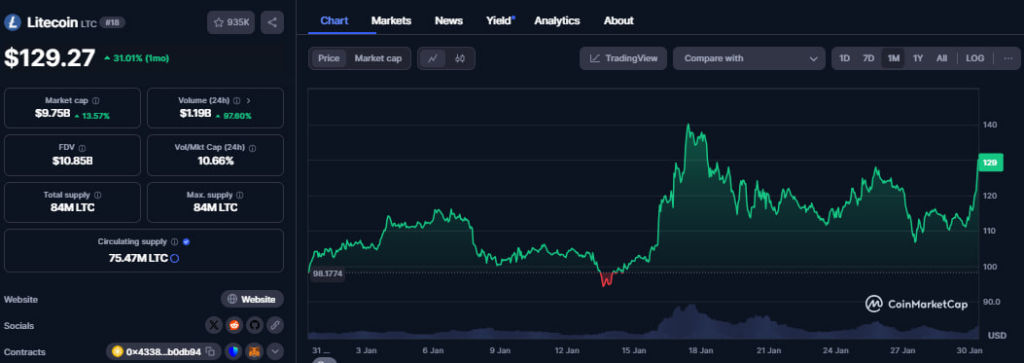Click the share icon next to the watchlist star
This screenshot has width=1024, height=363.
click(x=272, y=22)
